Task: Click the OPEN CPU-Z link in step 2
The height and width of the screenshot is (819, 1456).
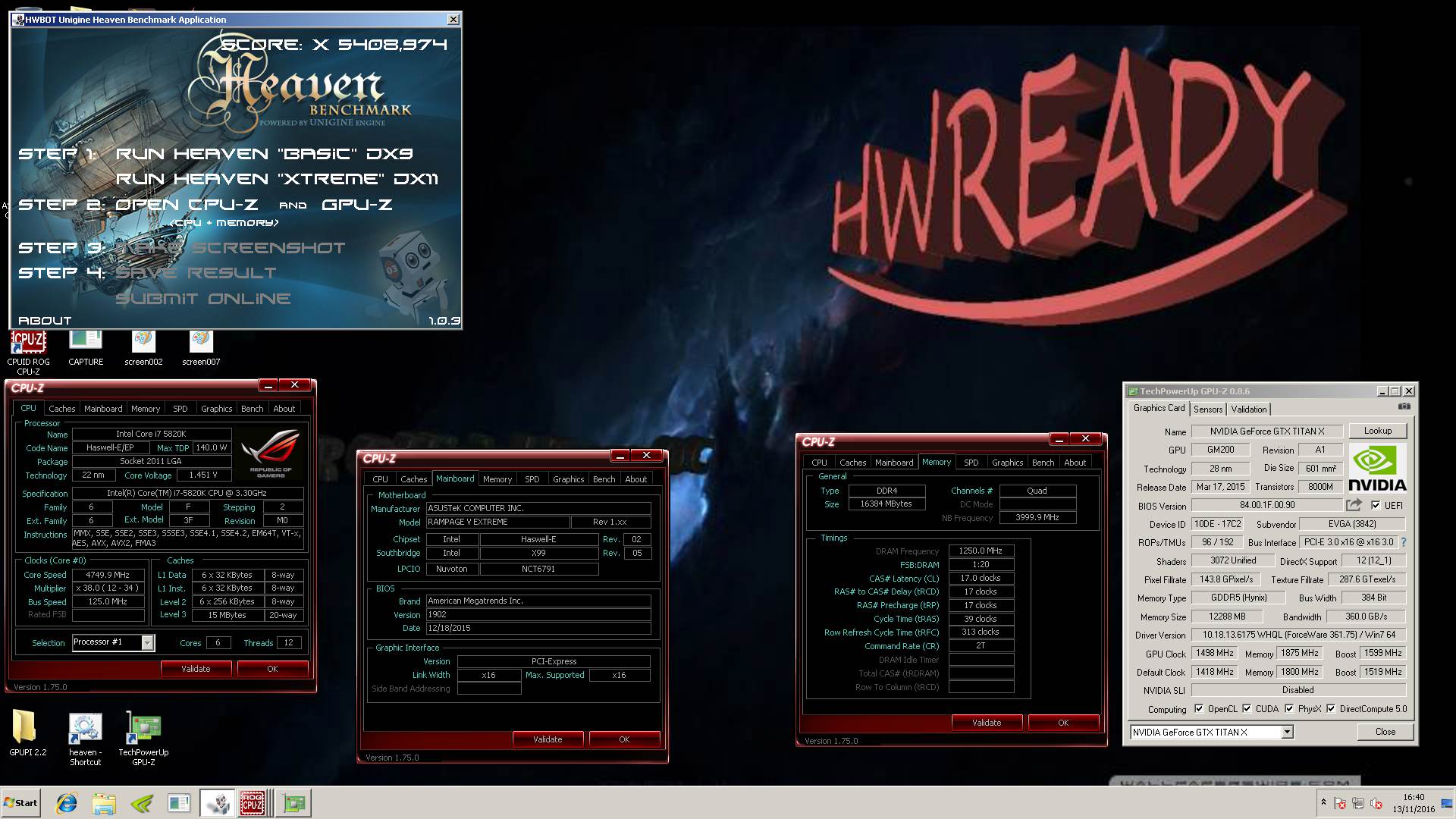Action: (x=186, y=205)
